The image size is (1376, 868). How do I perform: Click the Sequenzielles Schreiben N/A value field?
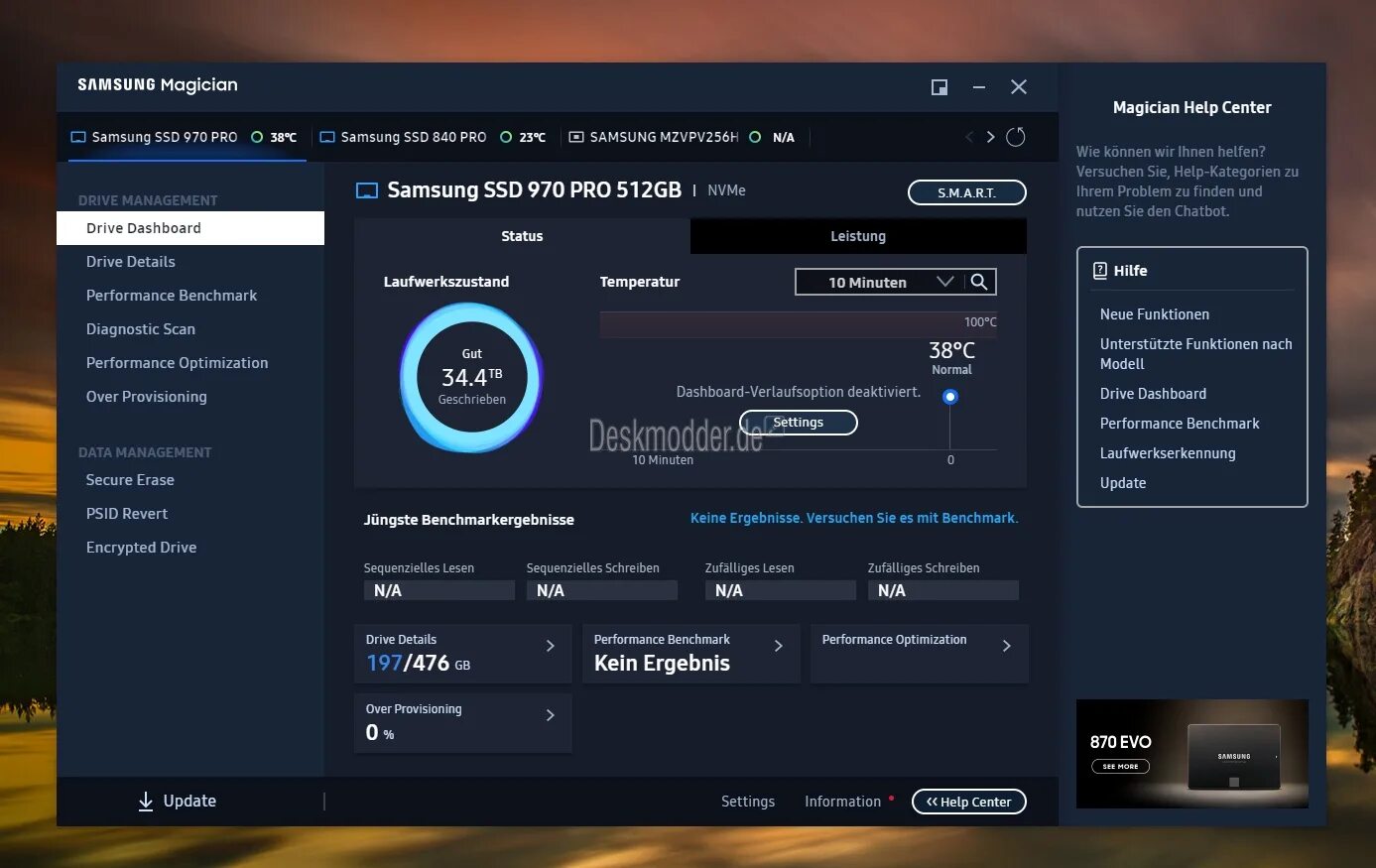602,590
